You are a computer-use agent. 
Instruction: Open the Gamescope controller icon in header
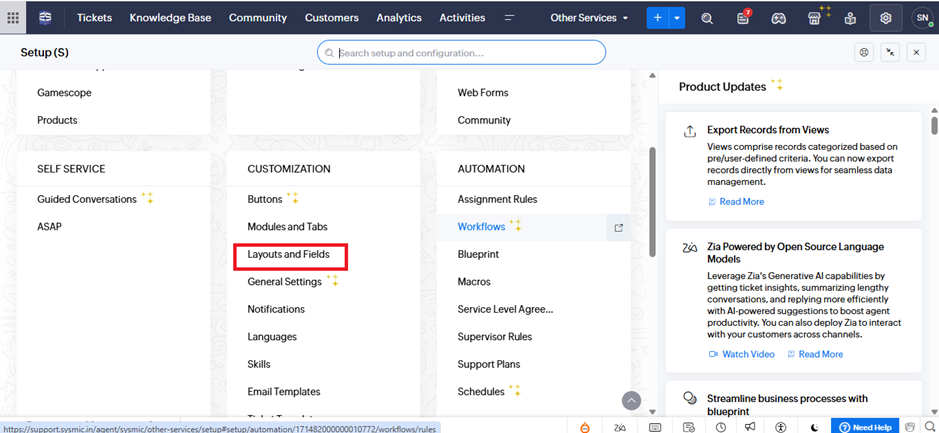pos(778,18)
